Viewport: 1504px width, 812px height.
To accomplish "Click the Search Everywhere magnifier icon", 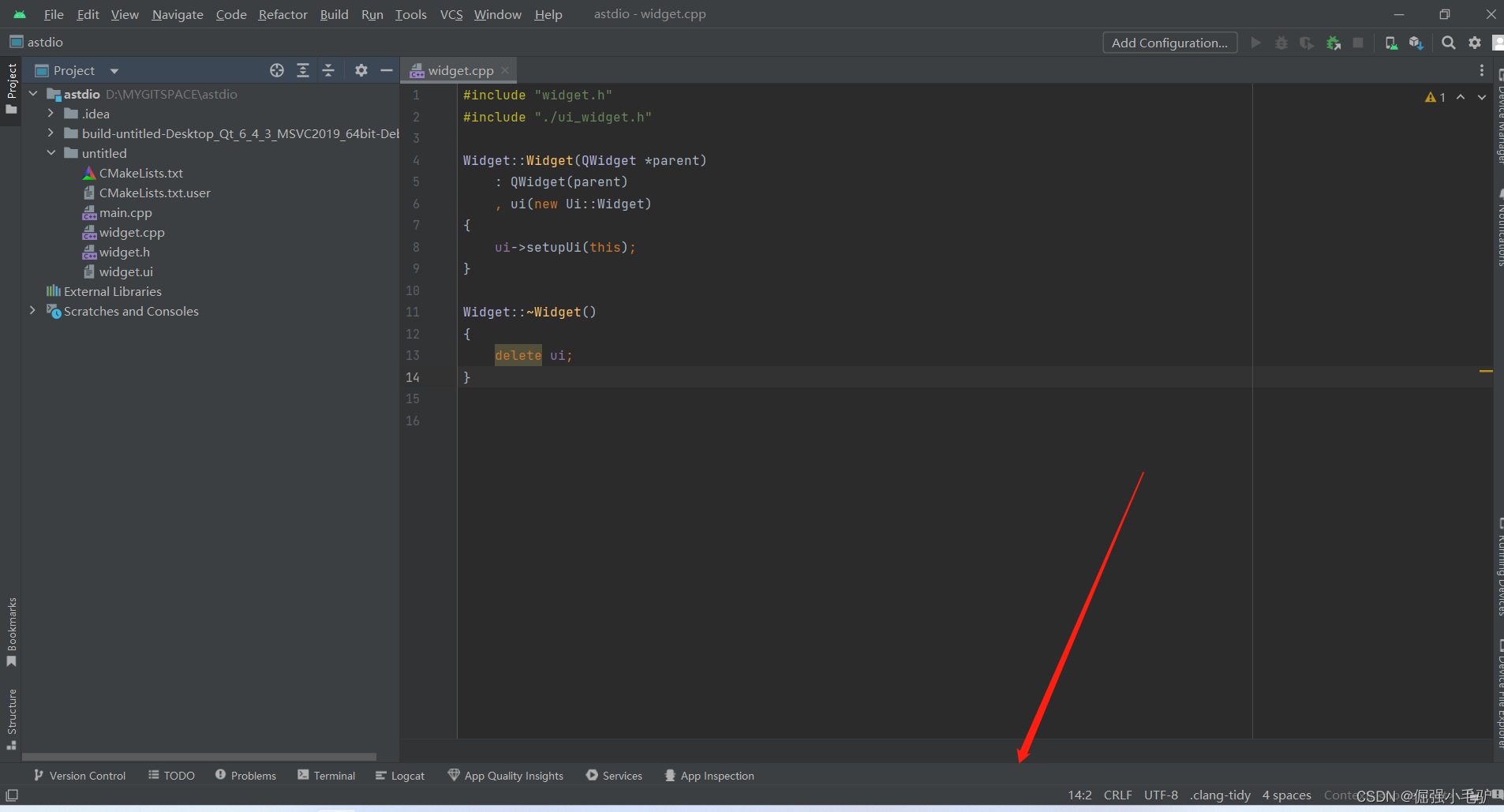I will click(1449, 43).
